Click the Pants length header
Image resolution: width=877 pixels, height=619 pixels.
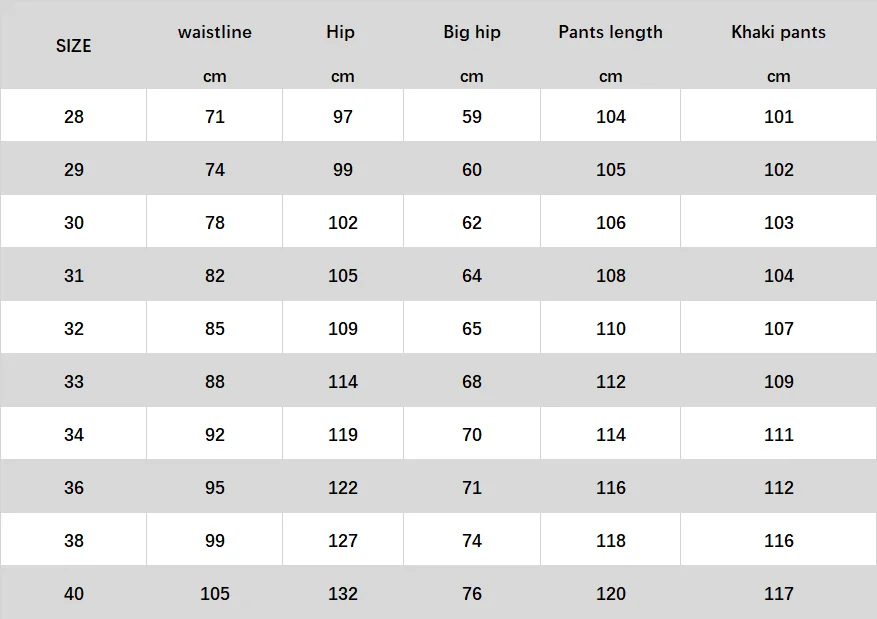610,32
